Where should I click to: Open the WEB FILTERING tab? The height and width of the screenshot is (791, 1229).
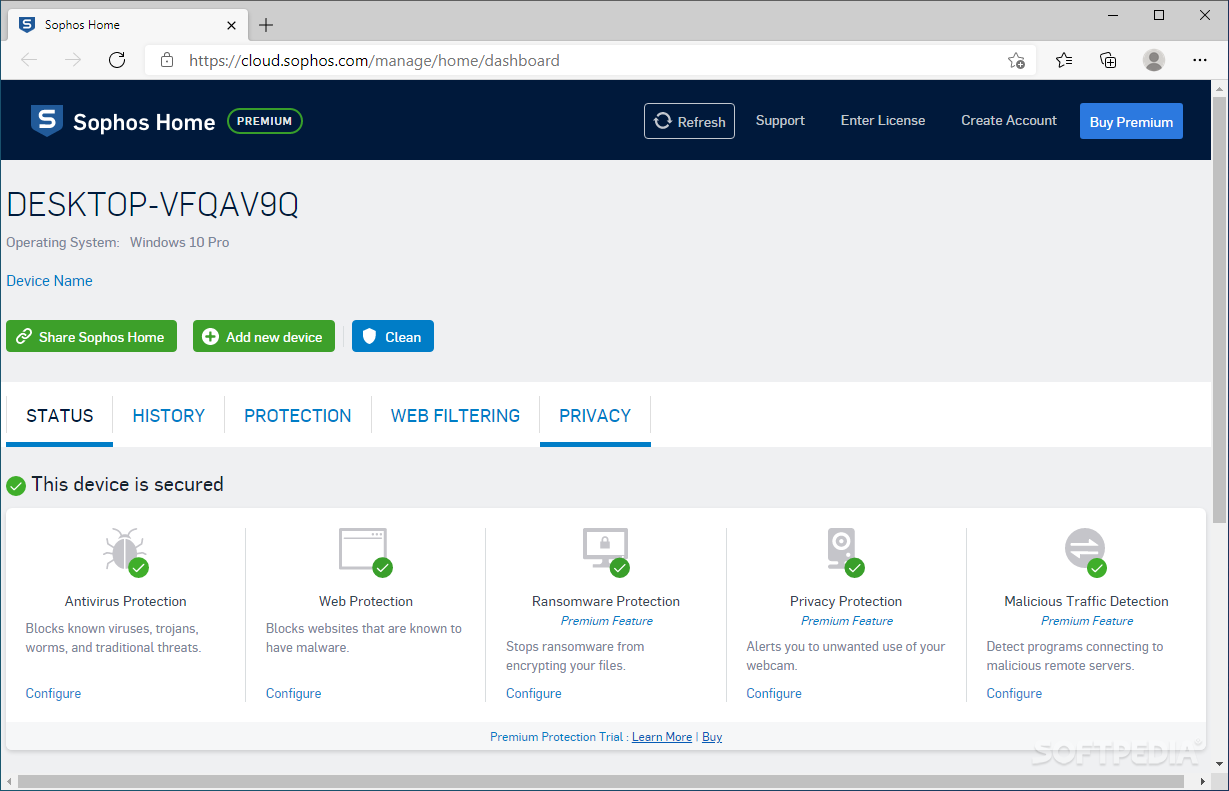pyautogui.click(x=455, y=416)
